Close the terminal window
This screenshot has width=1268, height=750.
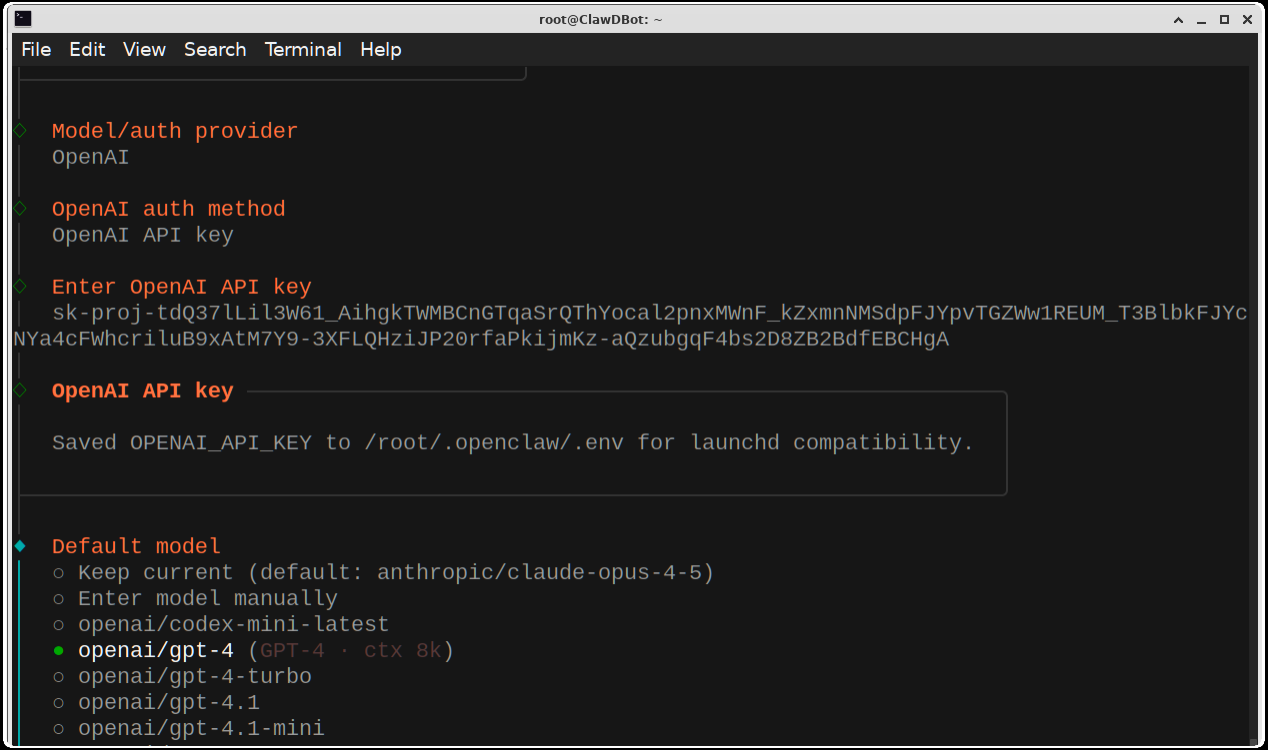point(1247,19)
